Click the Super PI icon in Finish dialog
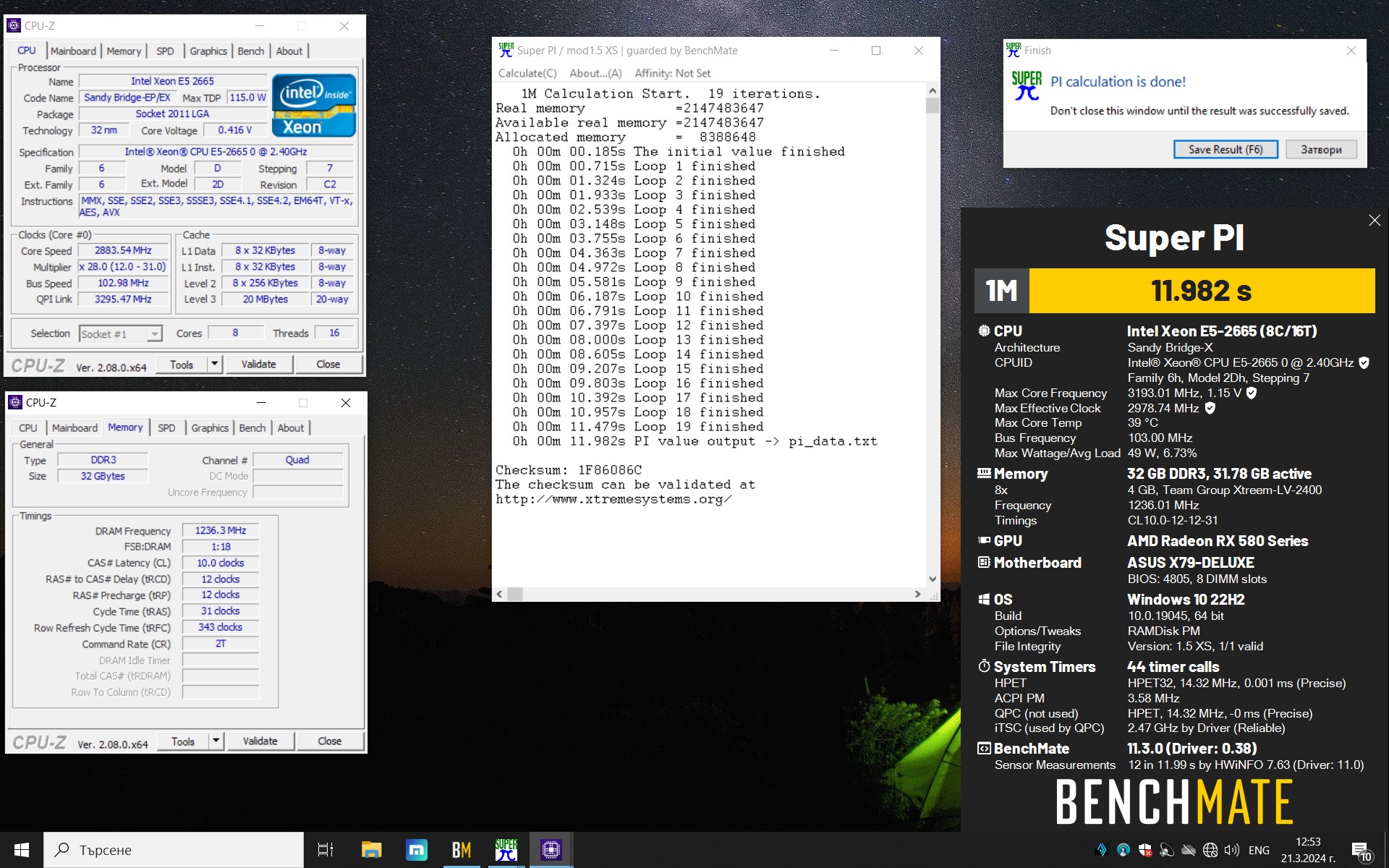Viewport: 1389px width, 868px height. (x=1027, y=85)
